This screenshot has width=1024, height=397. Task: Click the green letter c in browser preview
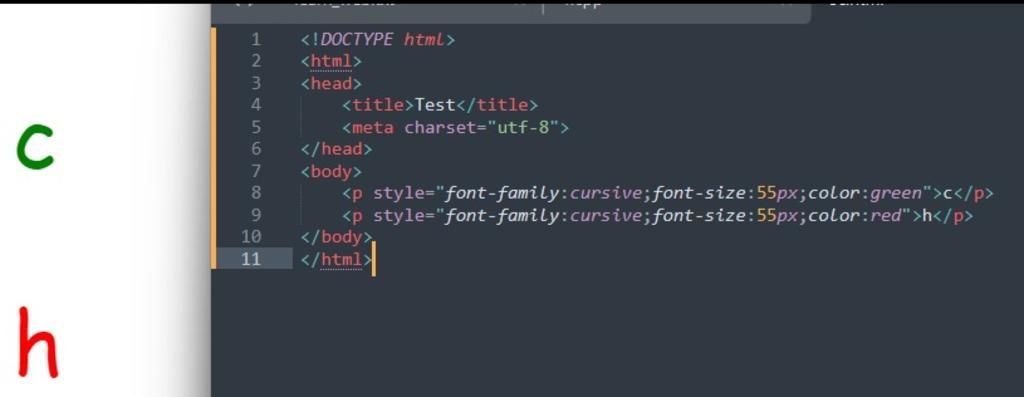coord(35,148)
